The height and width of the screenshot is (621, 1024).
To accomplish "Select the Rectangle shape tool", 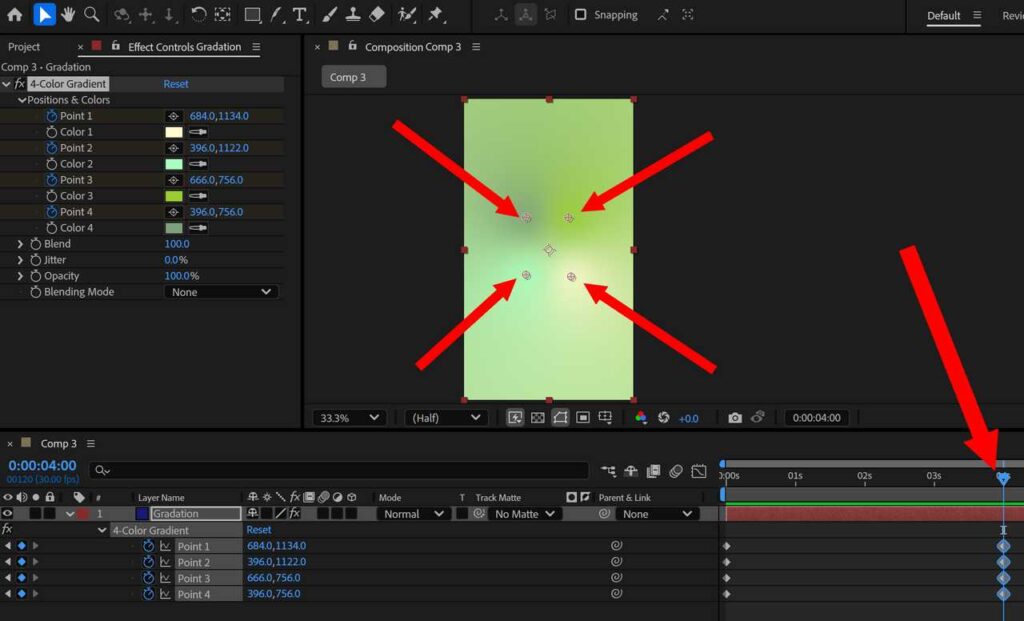I will pyautogui.click(x=252, y=14).
